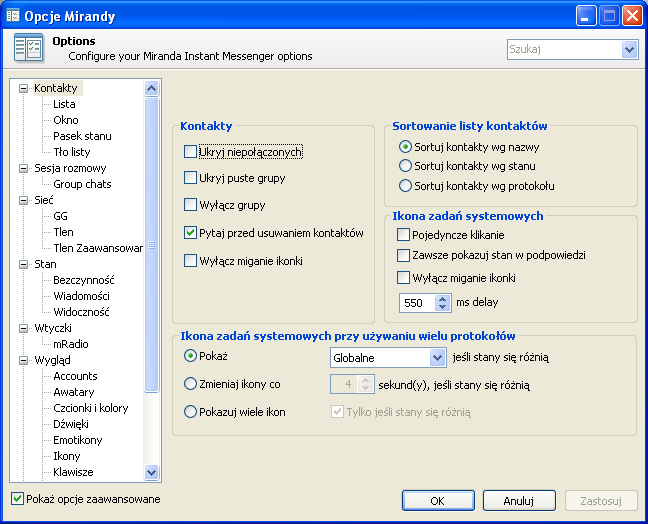Image resolution: width=648 pixels, height=524 pixels.
Task: Click the 550 ms delay field
Action: point(417,303)
